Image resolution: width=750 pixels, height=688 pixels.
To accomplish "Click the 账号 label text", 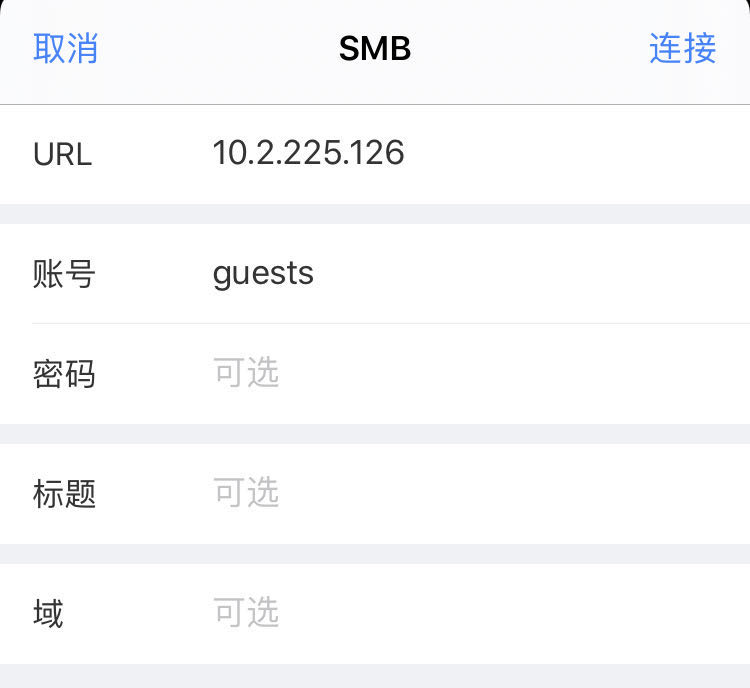I will tap(64, 274).
